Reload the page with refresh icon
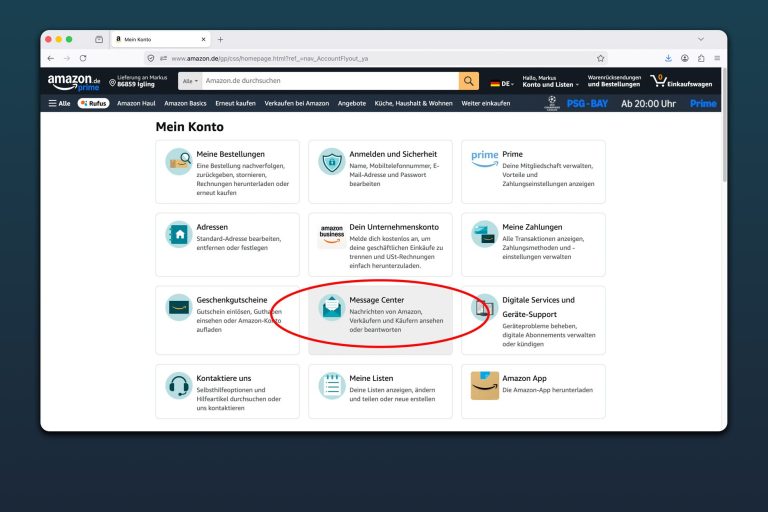 coord(83,58)
